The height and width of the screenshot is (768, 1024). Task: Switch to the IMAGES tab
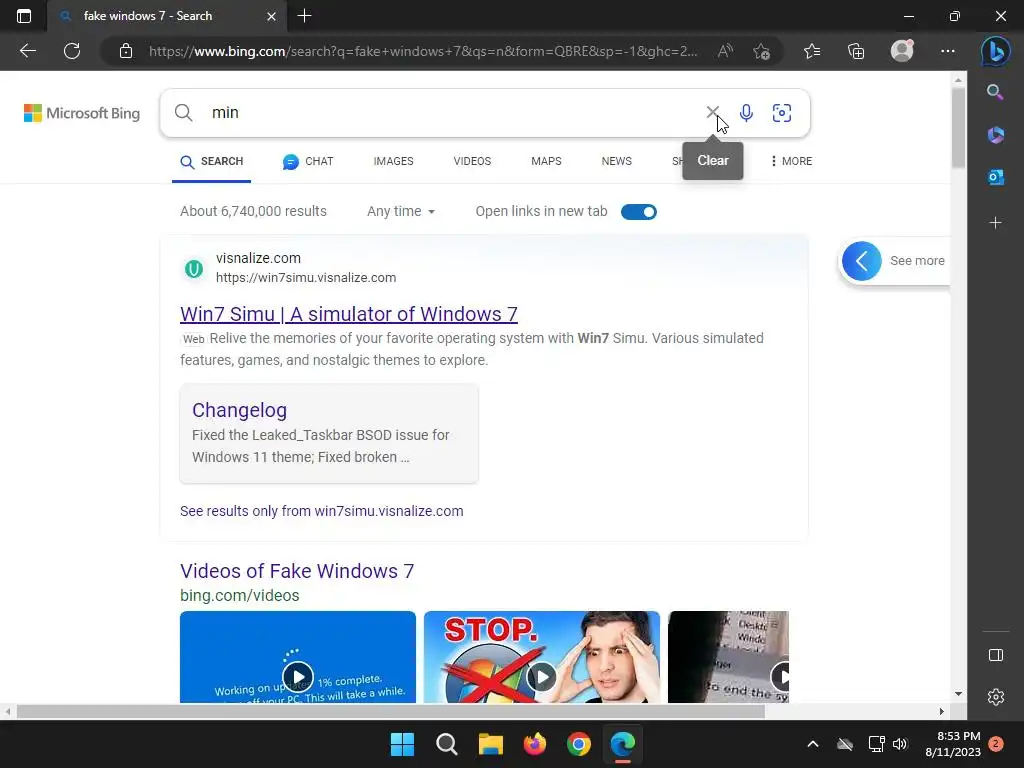pos(393,161)
